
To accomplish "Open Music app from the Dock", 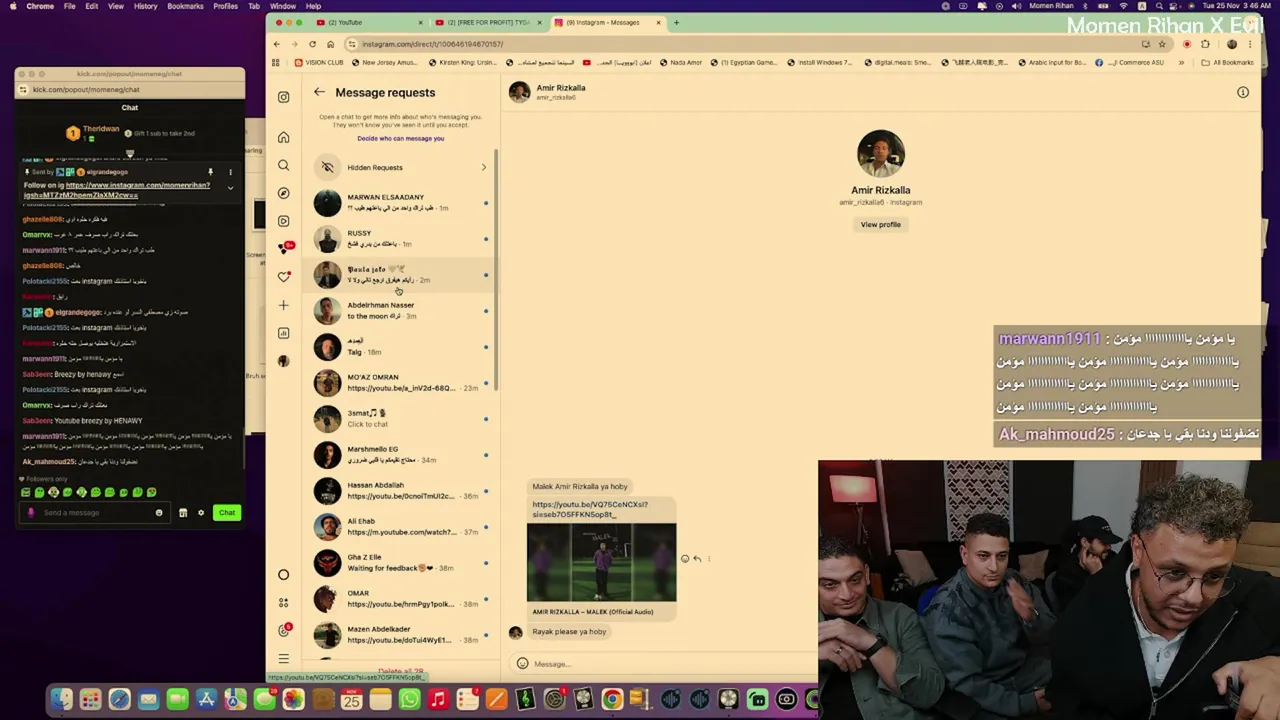I will point(438,700).
